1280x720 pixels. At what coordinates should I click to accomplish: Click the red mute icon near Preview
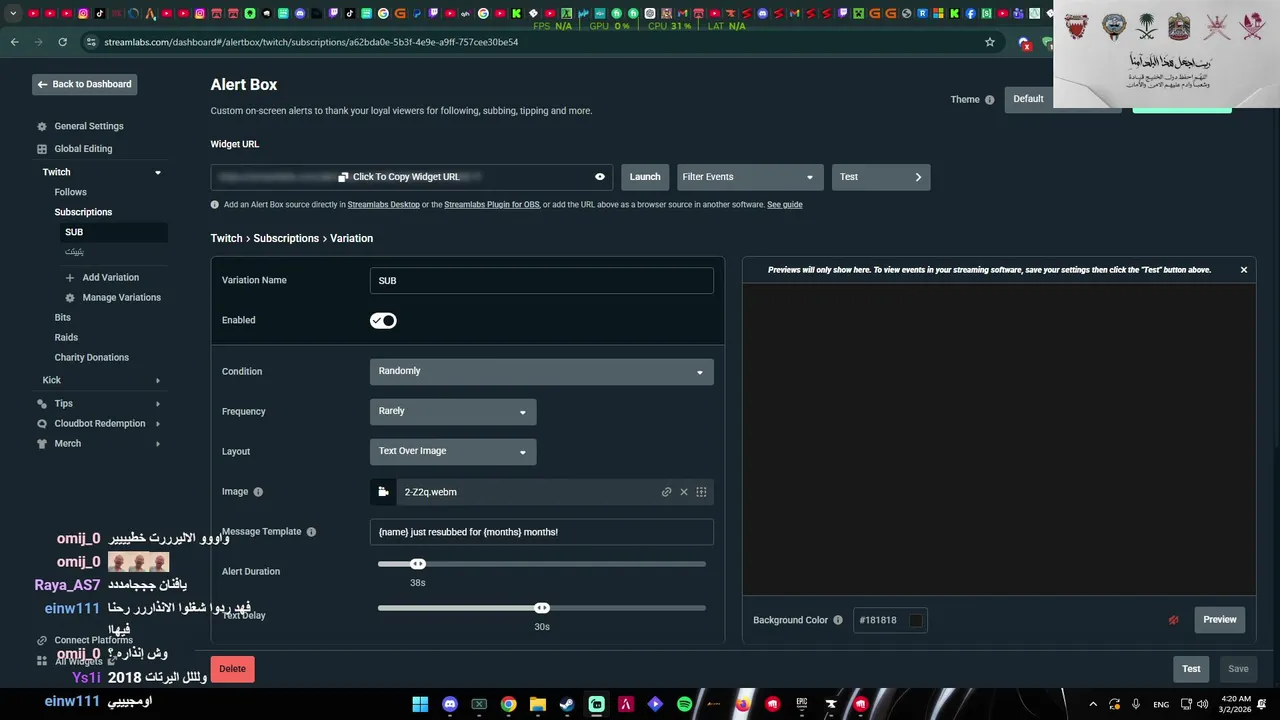(x=1174, y=620)
